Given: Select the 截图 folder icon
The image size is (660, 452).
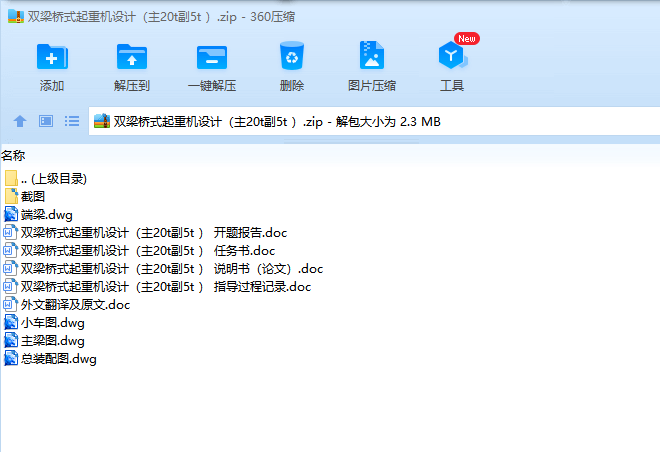Looking at the screenshot, I should click(x=11, y=196).
